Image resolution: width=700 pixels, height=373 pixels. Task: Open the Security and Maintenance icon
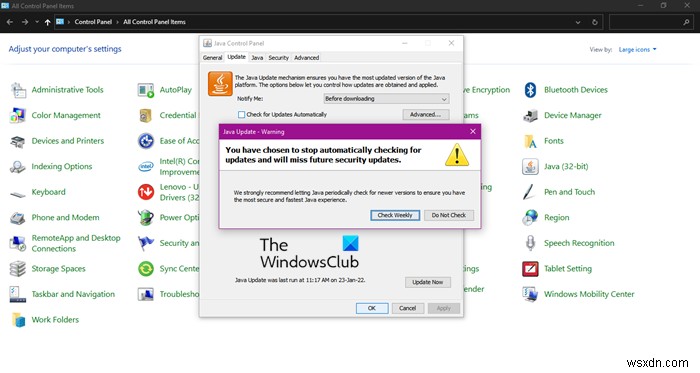tap(146, 243)
